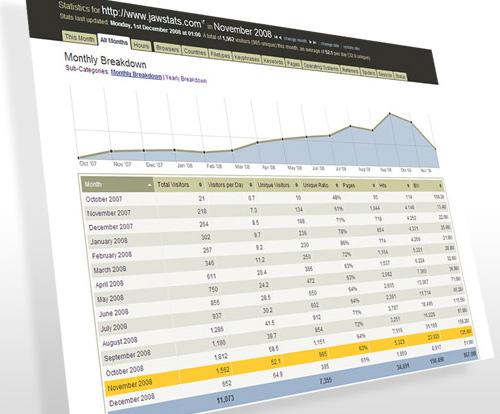Image resolution: width=500 pixels, height=414 pixels.
Task: Switch to the Pages tab
Action: point(293,63)
